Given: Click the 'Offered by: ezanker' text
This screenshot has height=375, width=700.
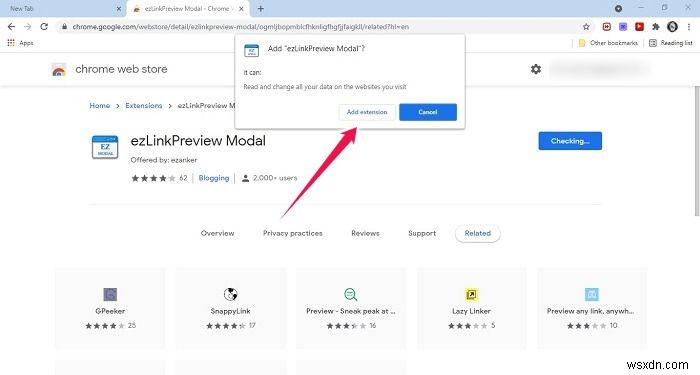Looking at the screenshot, I should click(164, 160).
